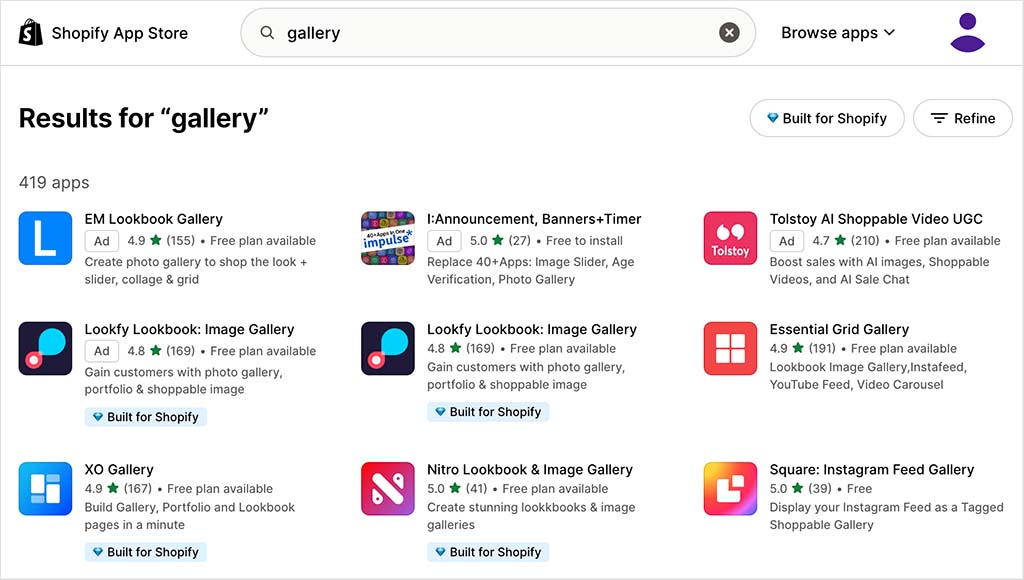Click the Essential Grid Gallery app icon

click(730, 348)
